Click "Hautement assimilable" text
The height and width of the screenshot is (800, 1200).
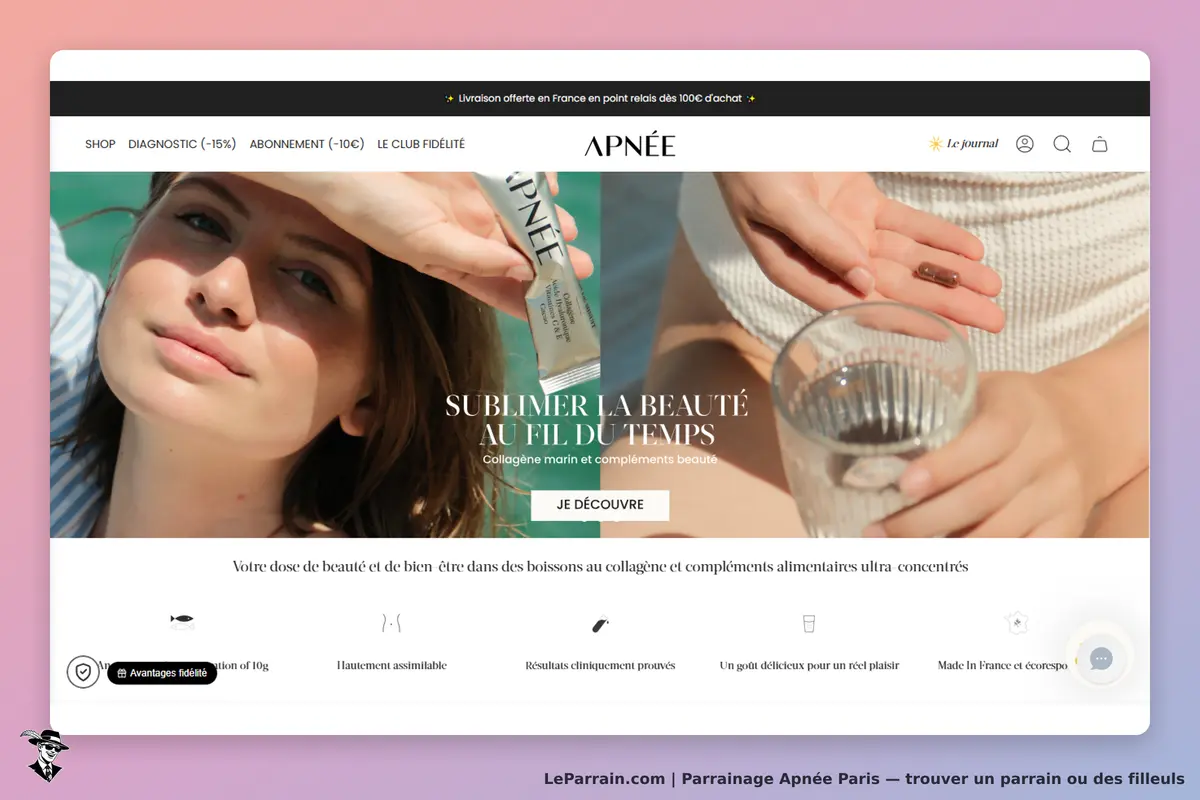[x=392, y=665]
